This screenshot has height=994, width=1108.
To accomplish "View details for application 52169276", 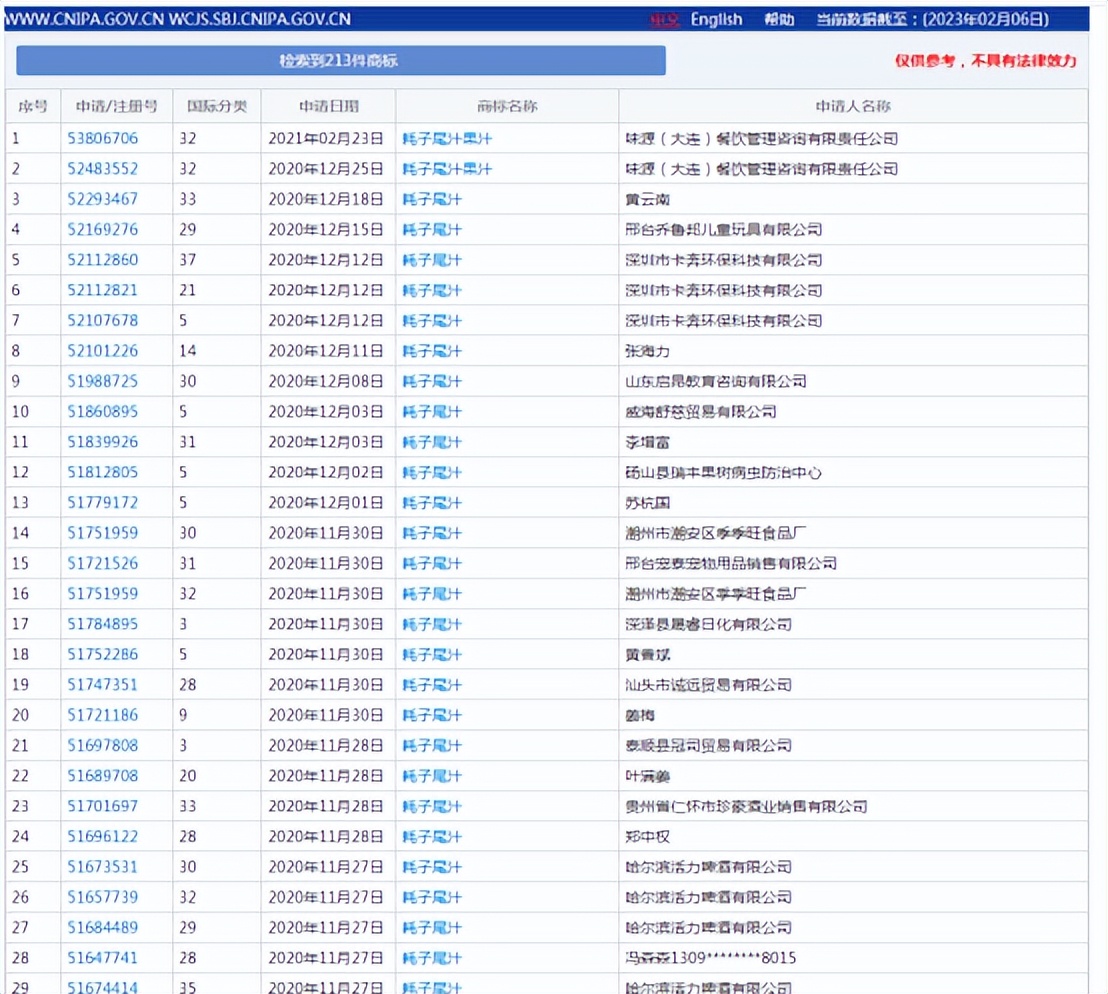I will (103, 229).
